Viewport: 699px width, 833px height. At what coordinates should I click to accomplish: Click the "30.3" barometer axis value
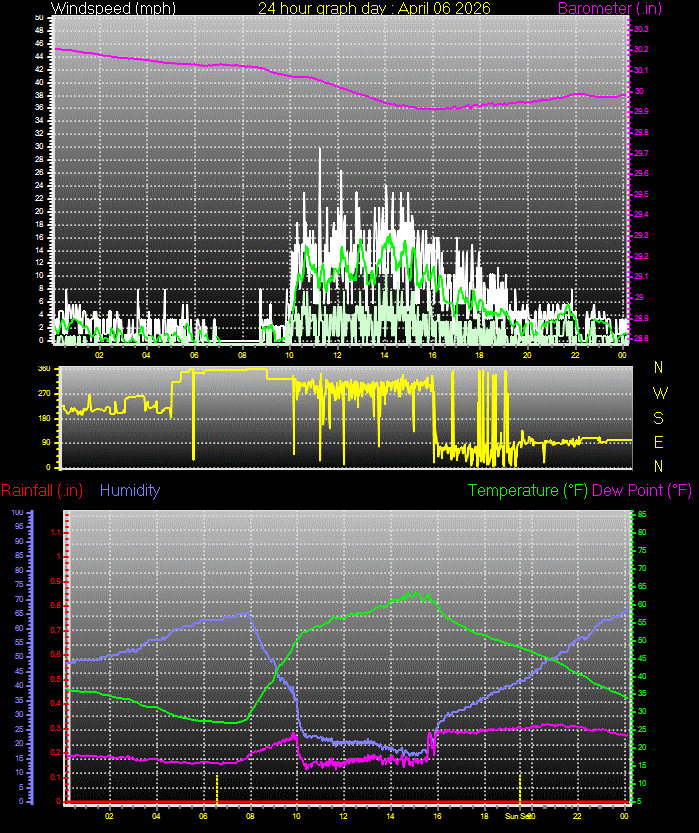pyautogui.click(x=641, y=29)
